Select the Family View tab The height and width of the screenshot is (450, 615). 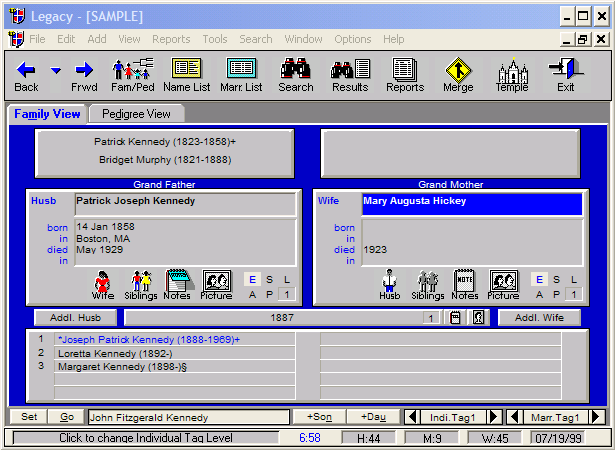(x=47, y=114)
